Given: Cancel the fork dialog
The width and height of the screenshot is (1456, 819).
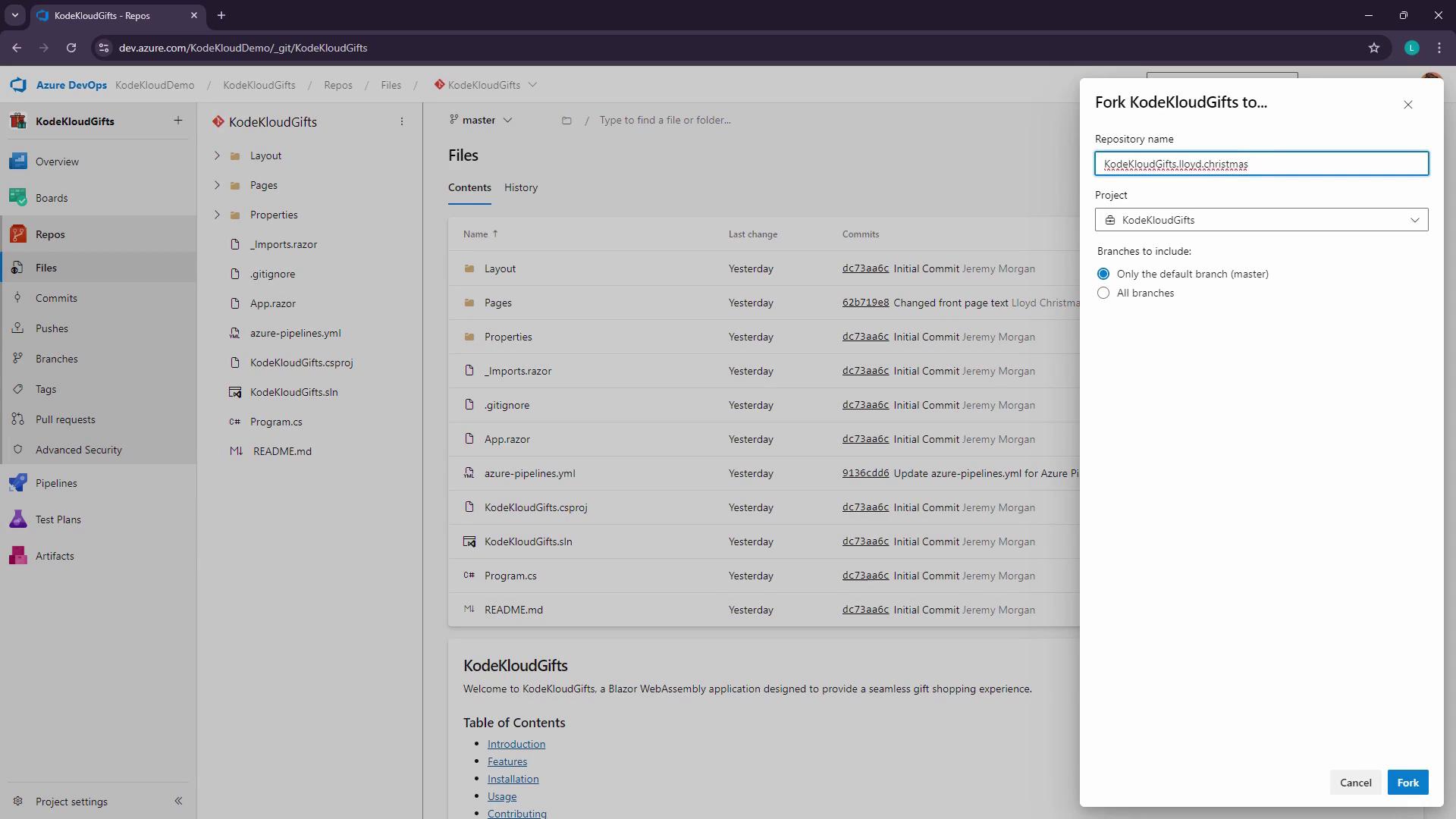Looking at the screenshot, I should 1355,783.
